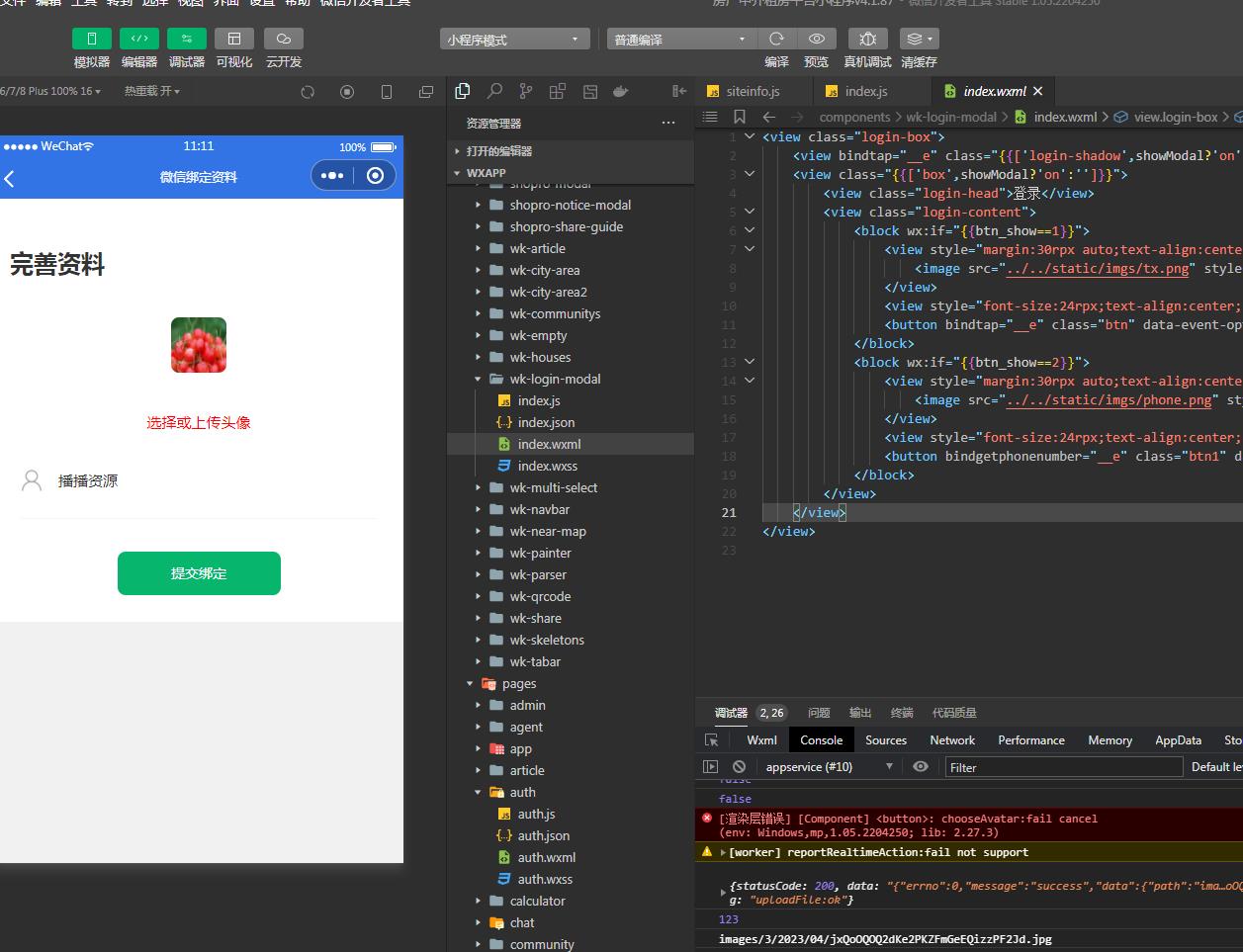
Task: Open the search icon in the explorer sidebar
Action: tap(494, 91)
